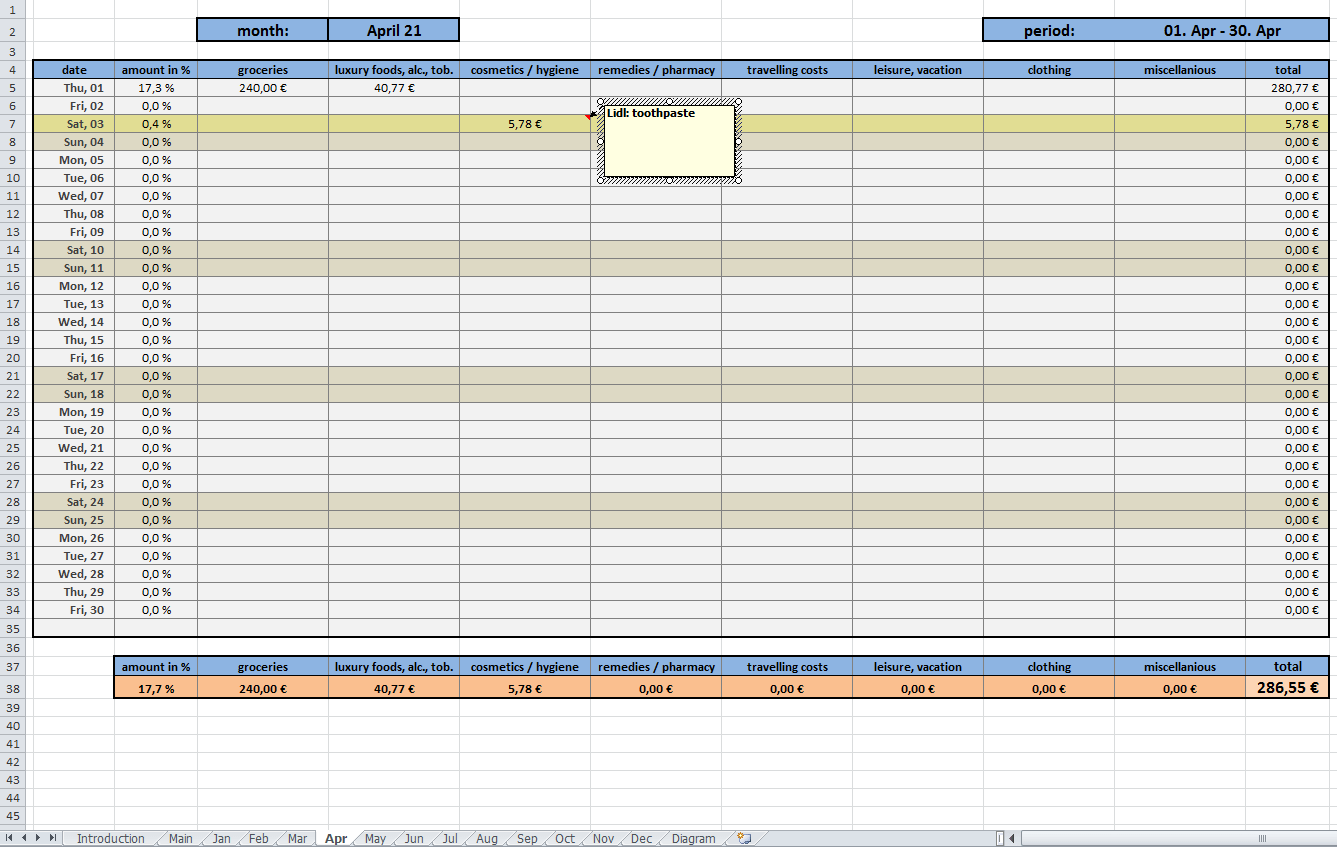Image resolution: width=1337 pixels, height=847 pixels.
Task: Select the groceries cell showing 240,00 € for Thu, 01
Action: point(262,88)
